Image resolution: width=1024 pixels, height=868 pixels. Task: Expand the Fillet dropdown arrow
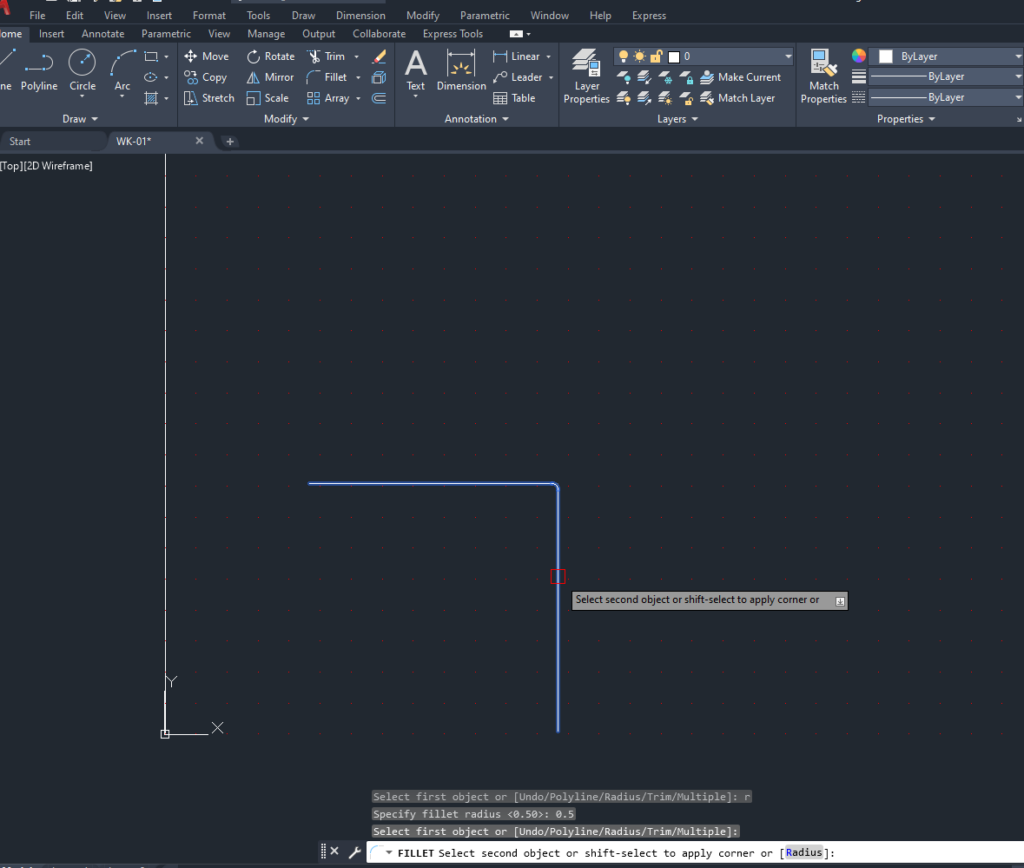pyautogui.click(x=357, y=77)
